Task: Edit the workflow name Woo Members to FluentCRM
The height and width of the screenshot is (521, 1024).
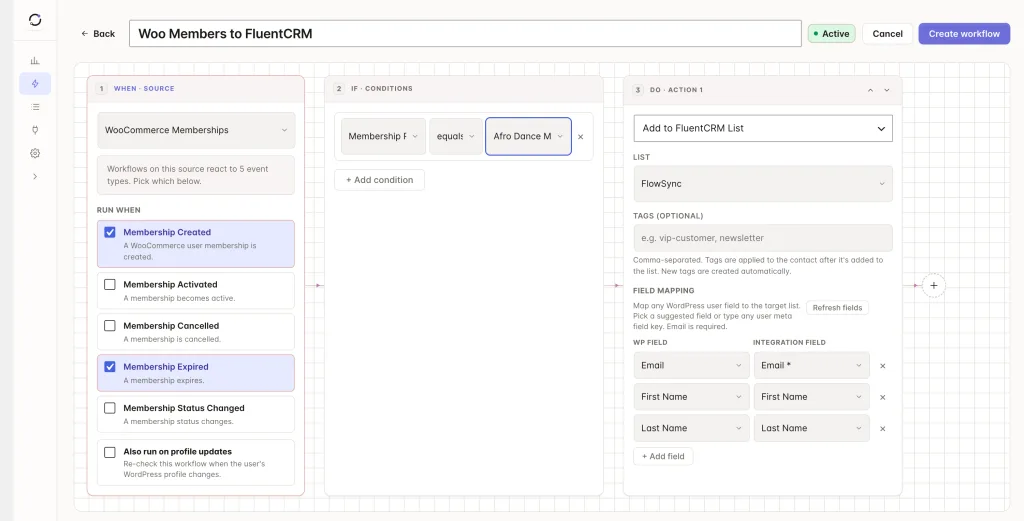Action: pyautogui.click(x=465, y=34)
